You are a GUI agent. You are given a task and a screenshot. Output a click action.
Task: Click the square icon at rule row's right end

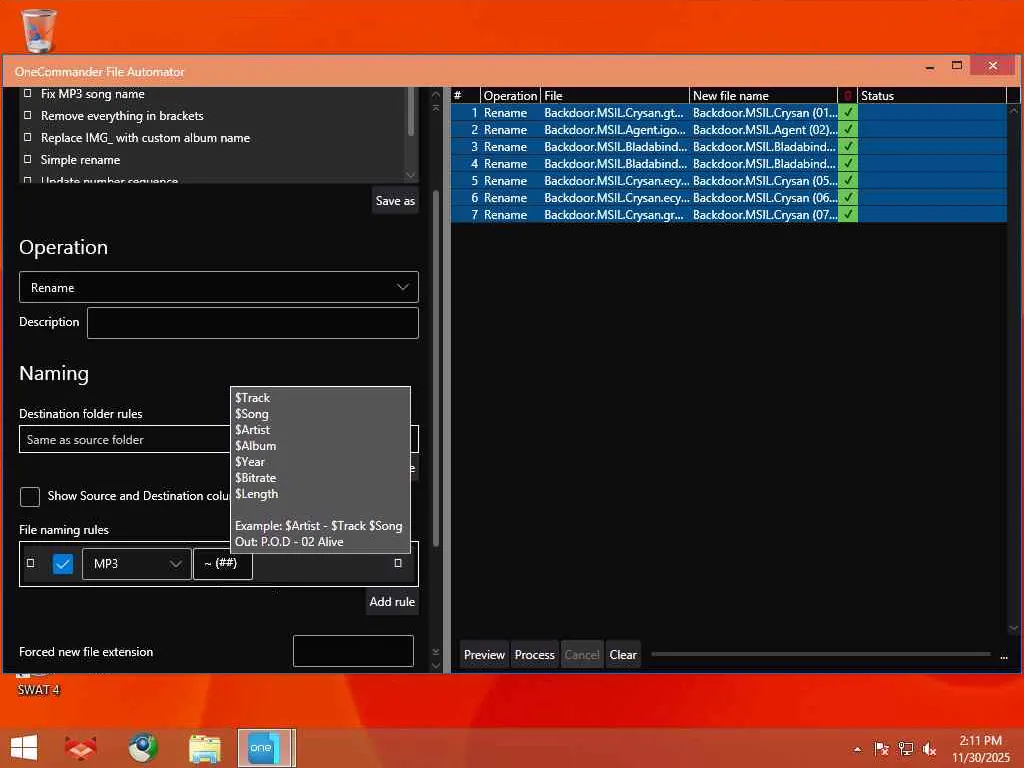[x=398, y=562]
